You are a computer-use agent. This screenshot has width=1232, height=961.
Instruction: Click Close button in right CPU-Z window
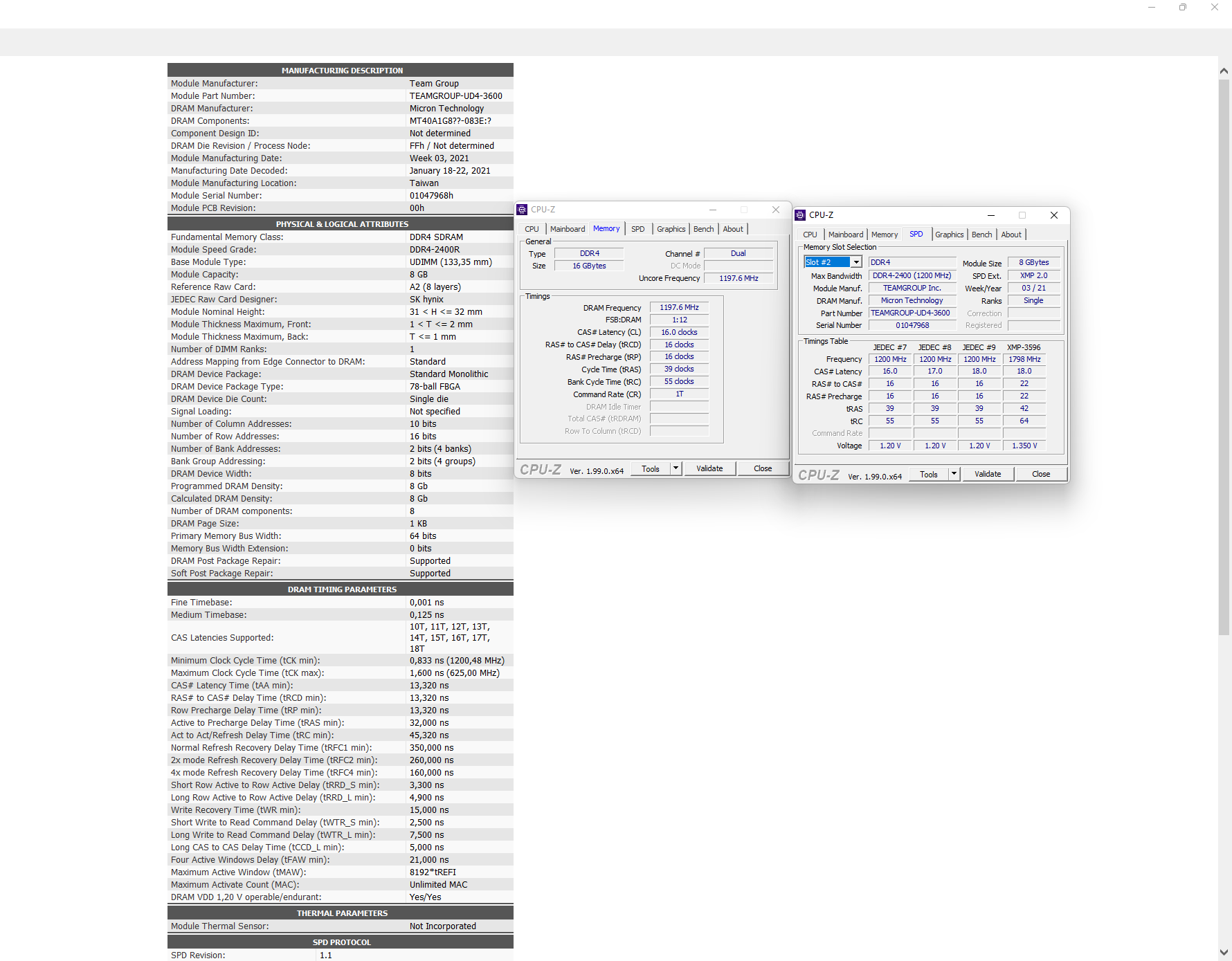[1041, 474]
